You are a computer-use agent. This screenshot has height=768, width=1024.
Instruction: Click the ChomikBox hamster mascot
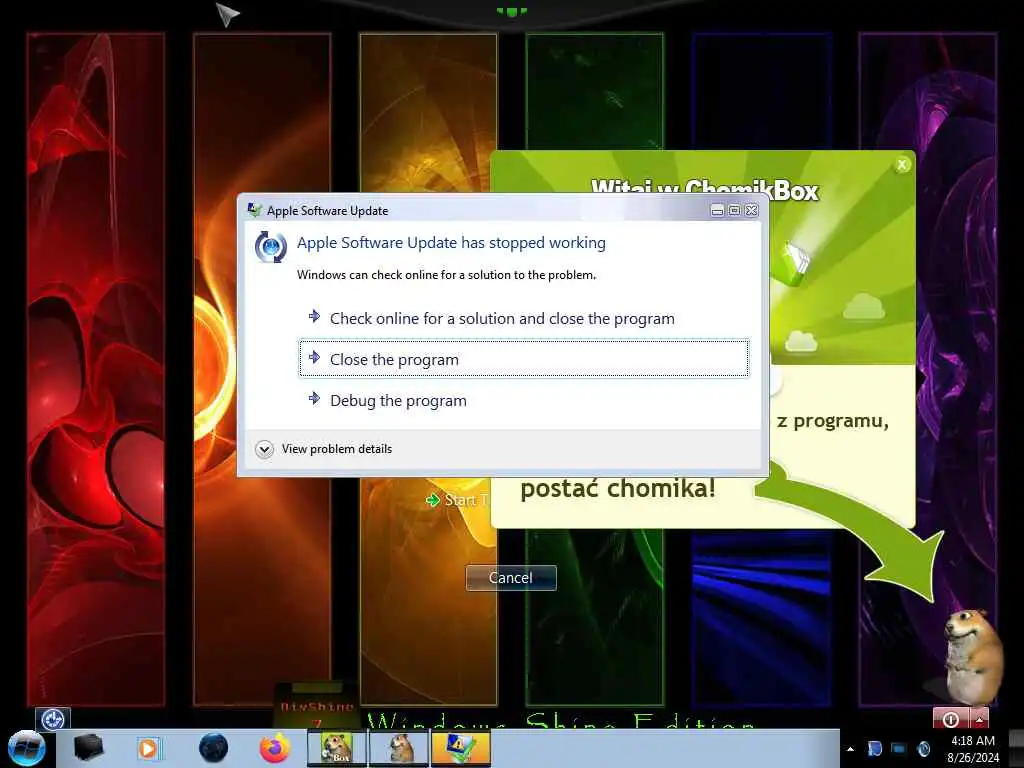(973, 656)
